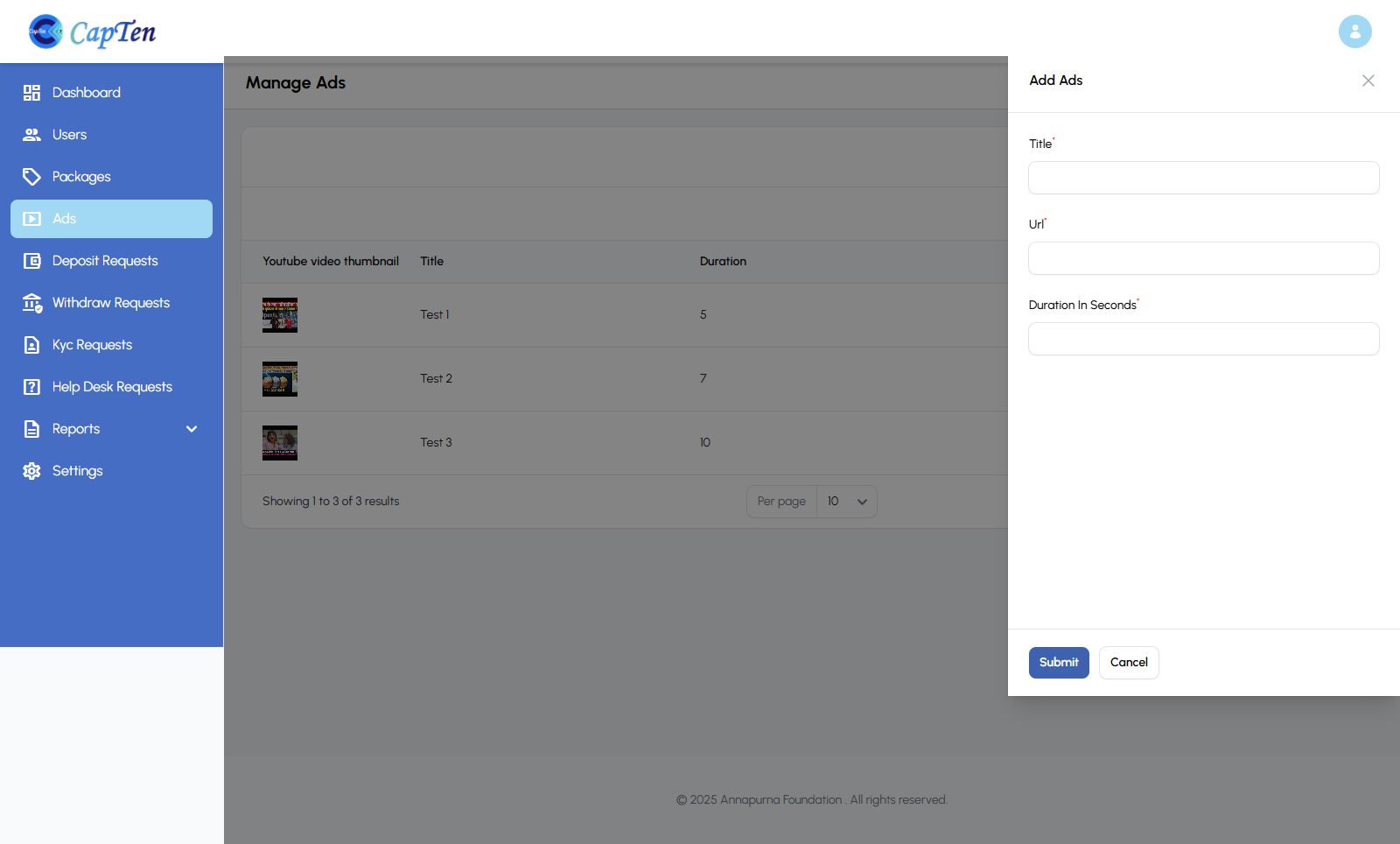Click the Withdraw Requests bank icon

coord(31,303)
